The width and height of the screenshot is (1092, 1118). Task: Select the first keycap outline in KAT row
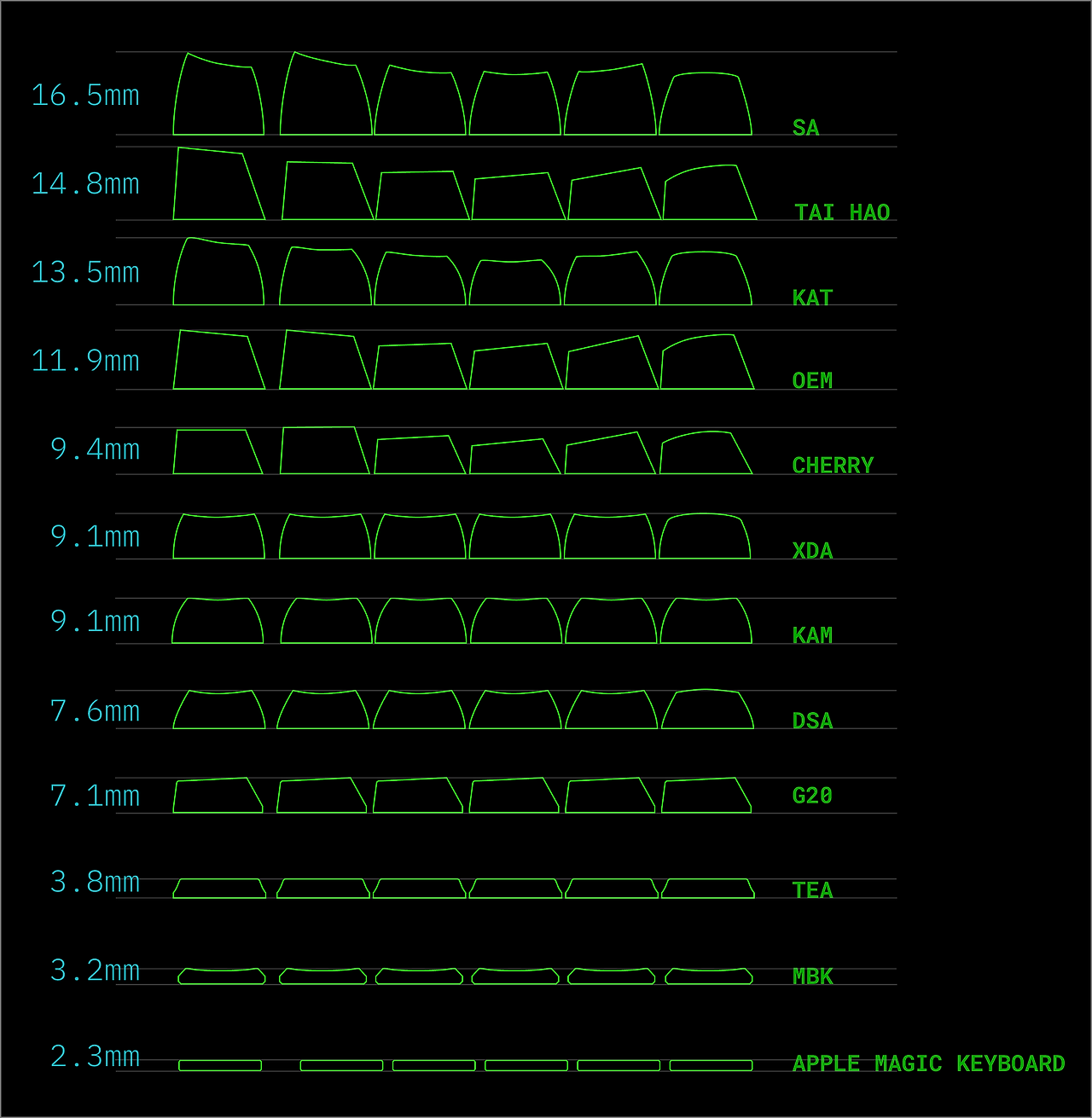point(218,272)
